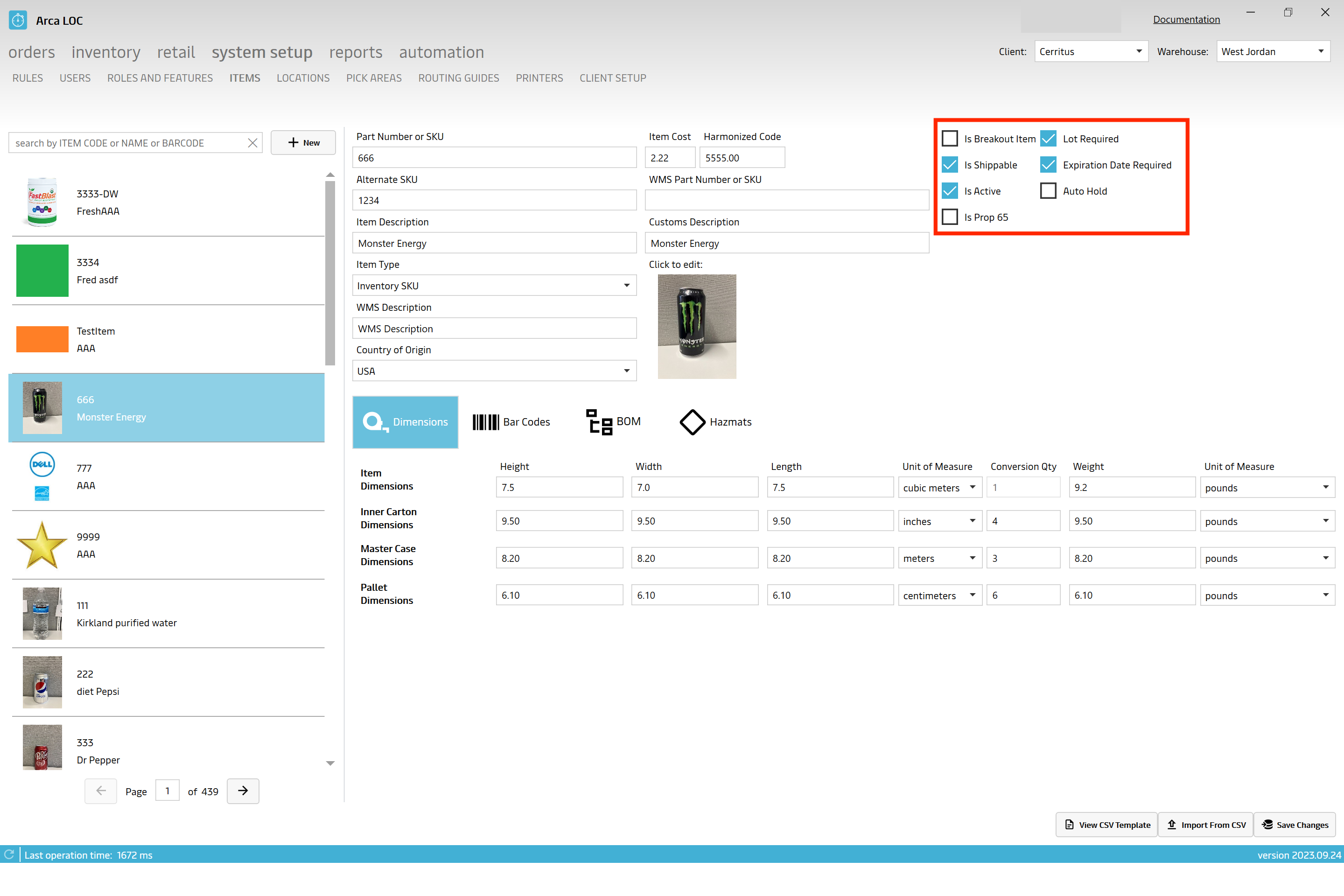Enable Is Prop 65 checkbox

point(950,217)
